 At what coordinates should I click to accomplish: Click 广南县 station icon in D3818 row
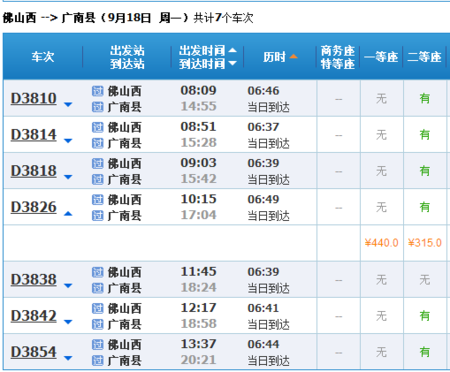point(97,179)
